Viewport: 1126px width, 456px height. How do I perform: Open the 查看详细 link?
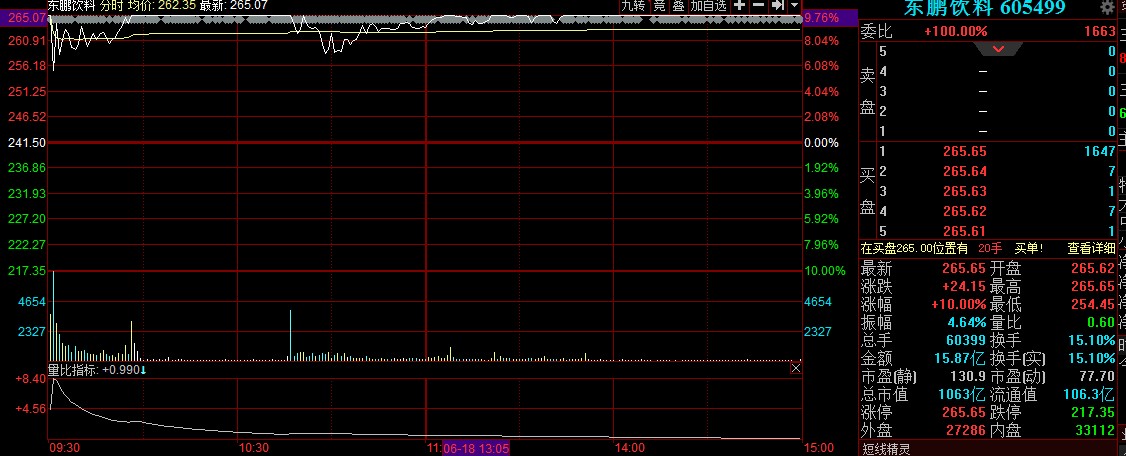(1091, 248)
